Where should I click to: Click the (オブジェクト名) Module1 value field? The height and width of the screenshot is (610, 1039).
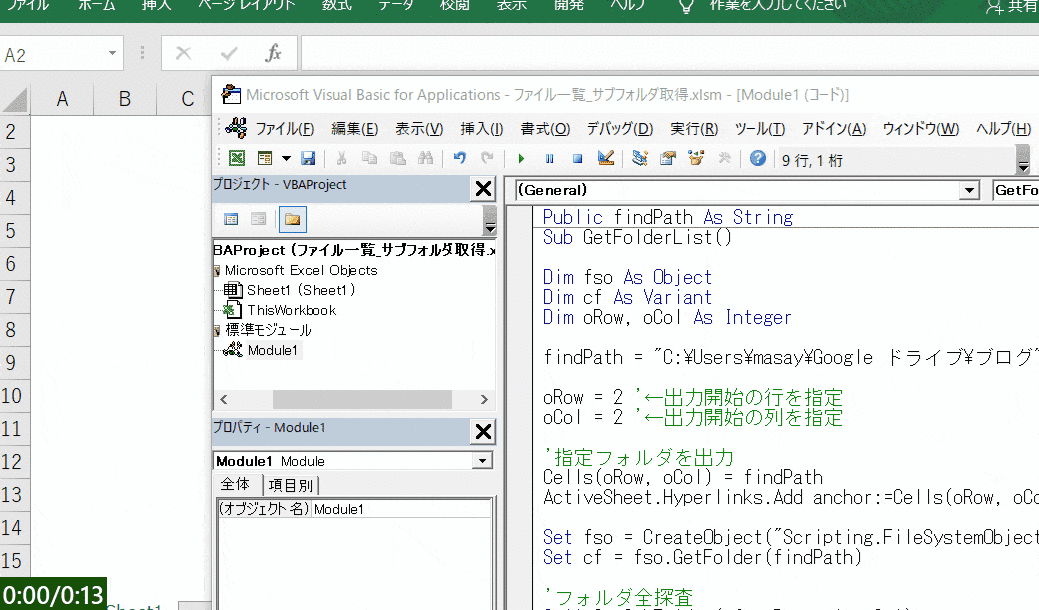coord(402,509)
